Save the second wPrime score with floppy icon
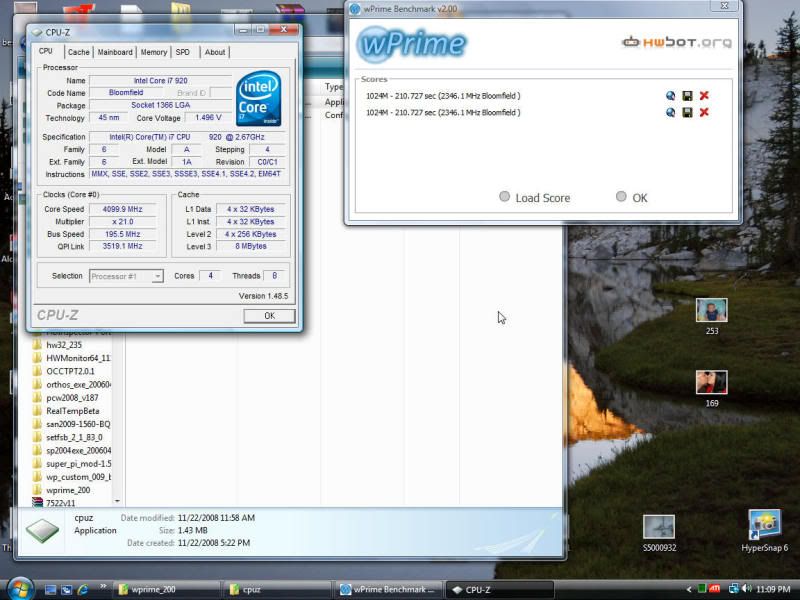This screenshot has height=600, width=800. (x=687, y=112)
